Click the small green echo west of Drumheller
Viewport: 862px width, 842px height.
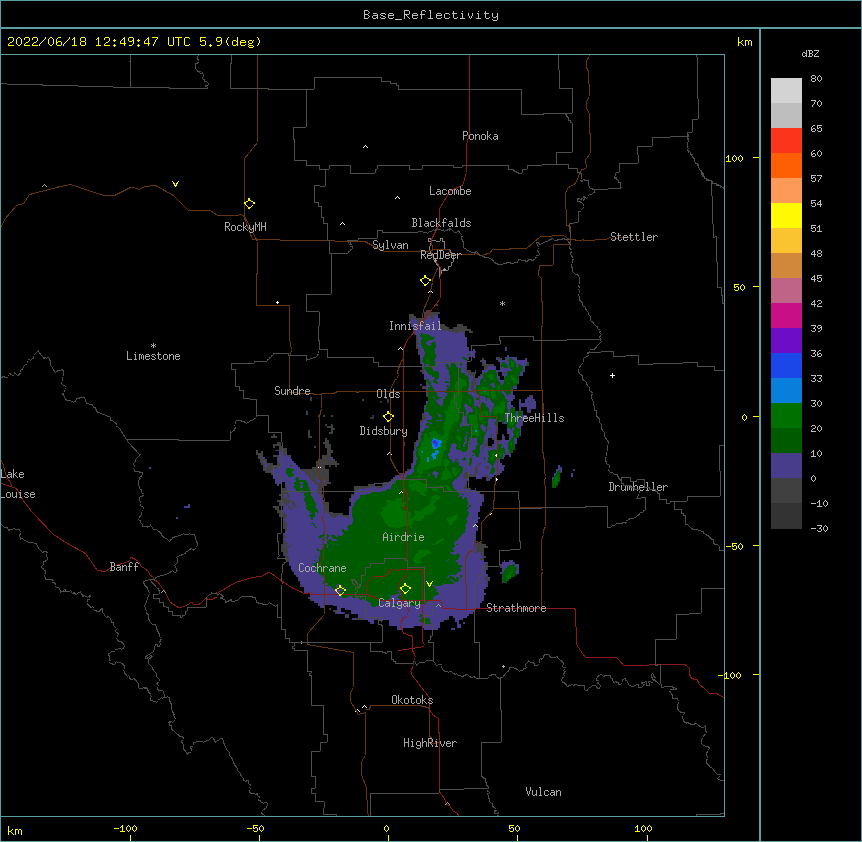point(556,477)
